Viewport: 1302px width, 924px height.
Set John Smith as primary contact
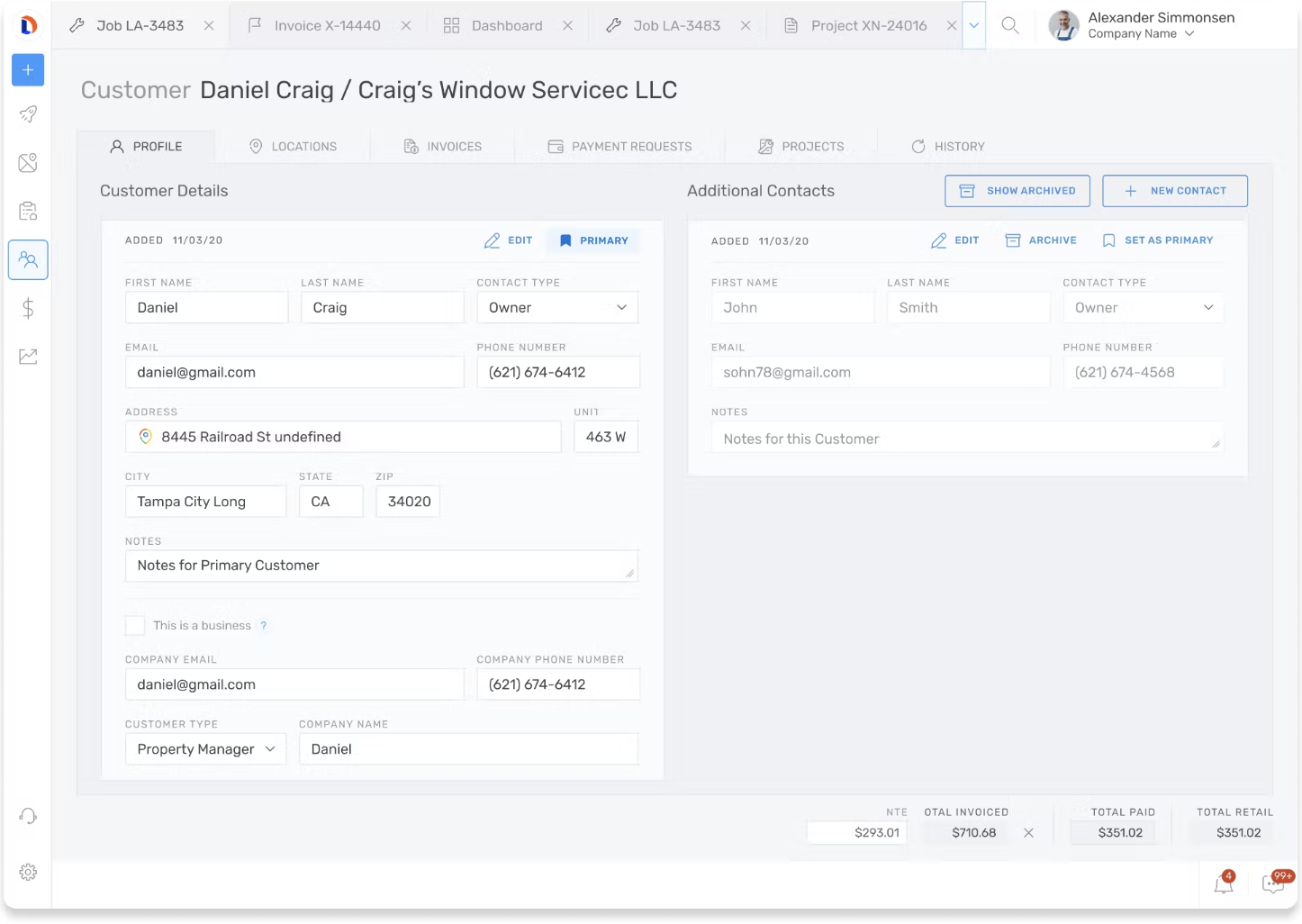1158,240
